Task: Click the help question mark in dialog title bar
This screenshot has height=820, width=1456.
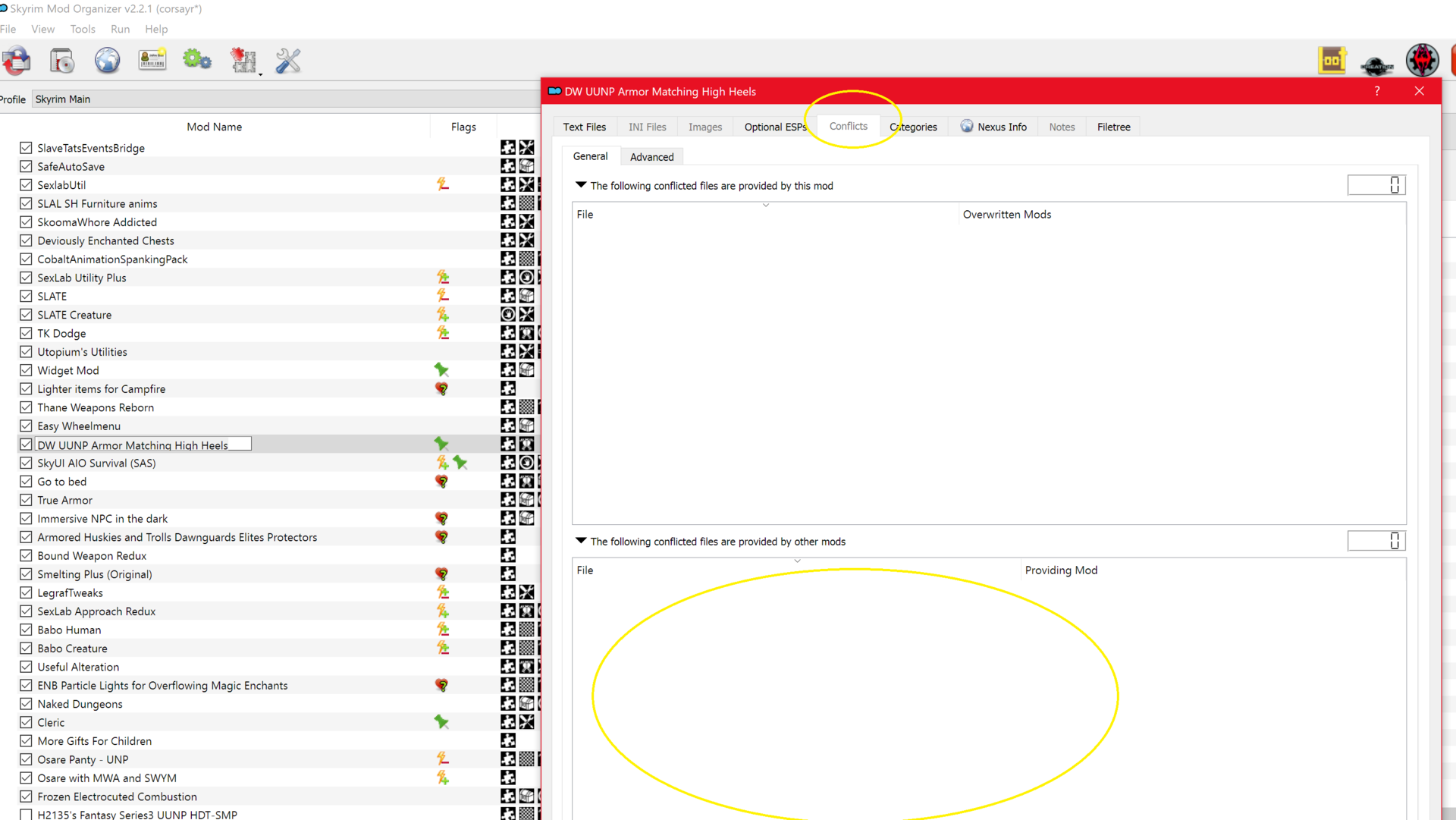Action: point(1377,91)
